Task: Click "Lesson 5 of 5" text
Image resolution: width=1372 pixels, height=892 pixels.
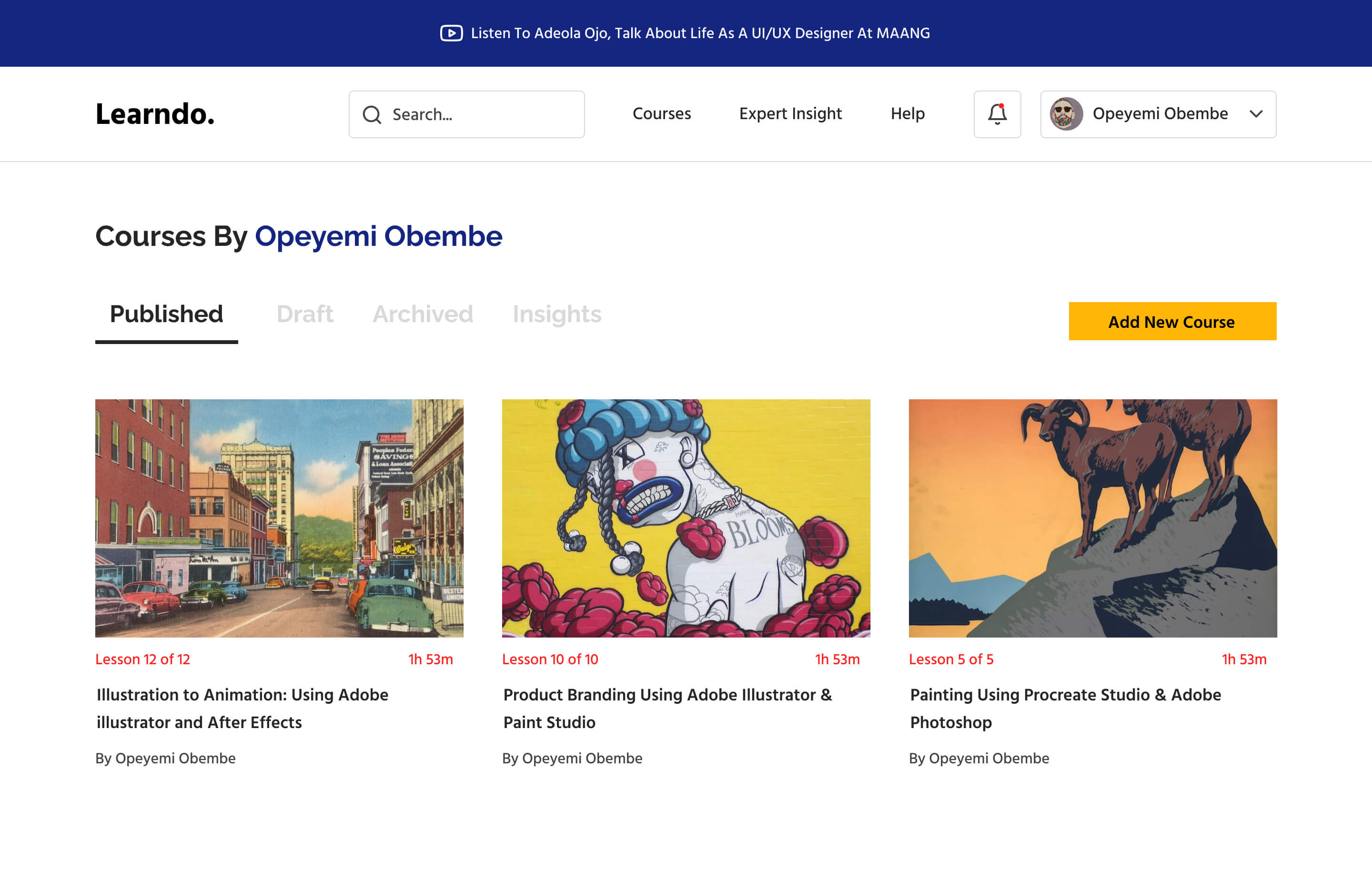Action: pos(951,659)
